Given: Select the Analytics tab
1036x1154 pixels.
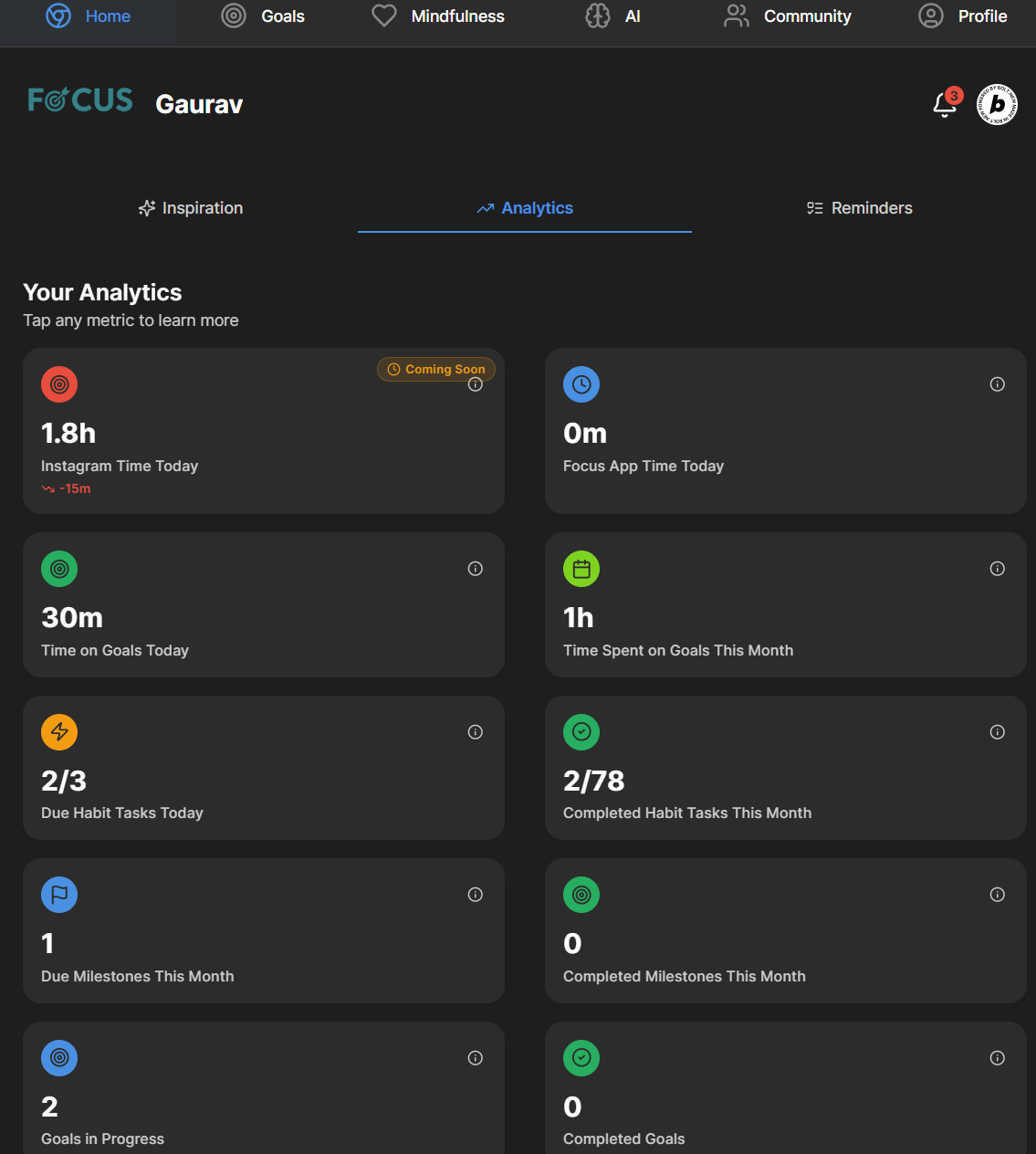Looking at the screenshot, I should 525,208.
